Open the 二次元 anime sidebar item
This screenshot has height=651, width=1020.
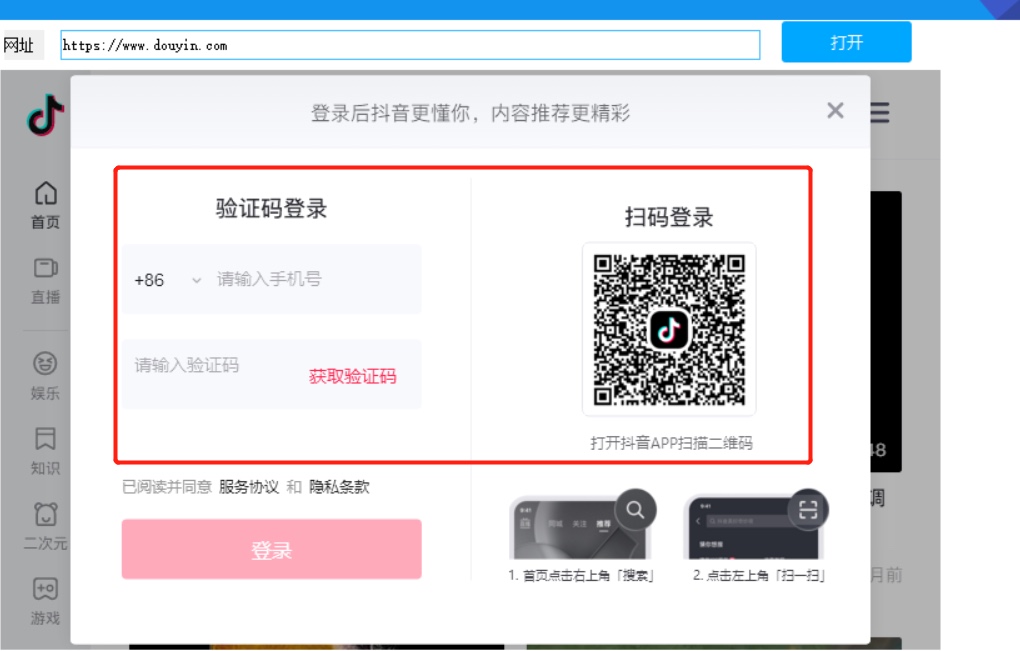coord(46,526)
